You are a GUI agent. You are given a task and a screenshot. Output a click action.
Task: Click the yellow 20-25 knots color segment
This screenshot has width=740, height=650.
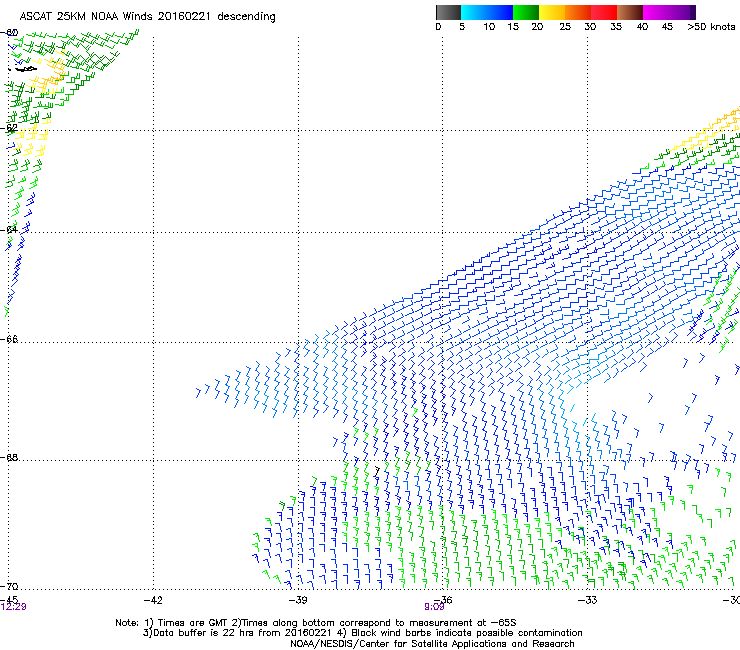click(552, 12)
